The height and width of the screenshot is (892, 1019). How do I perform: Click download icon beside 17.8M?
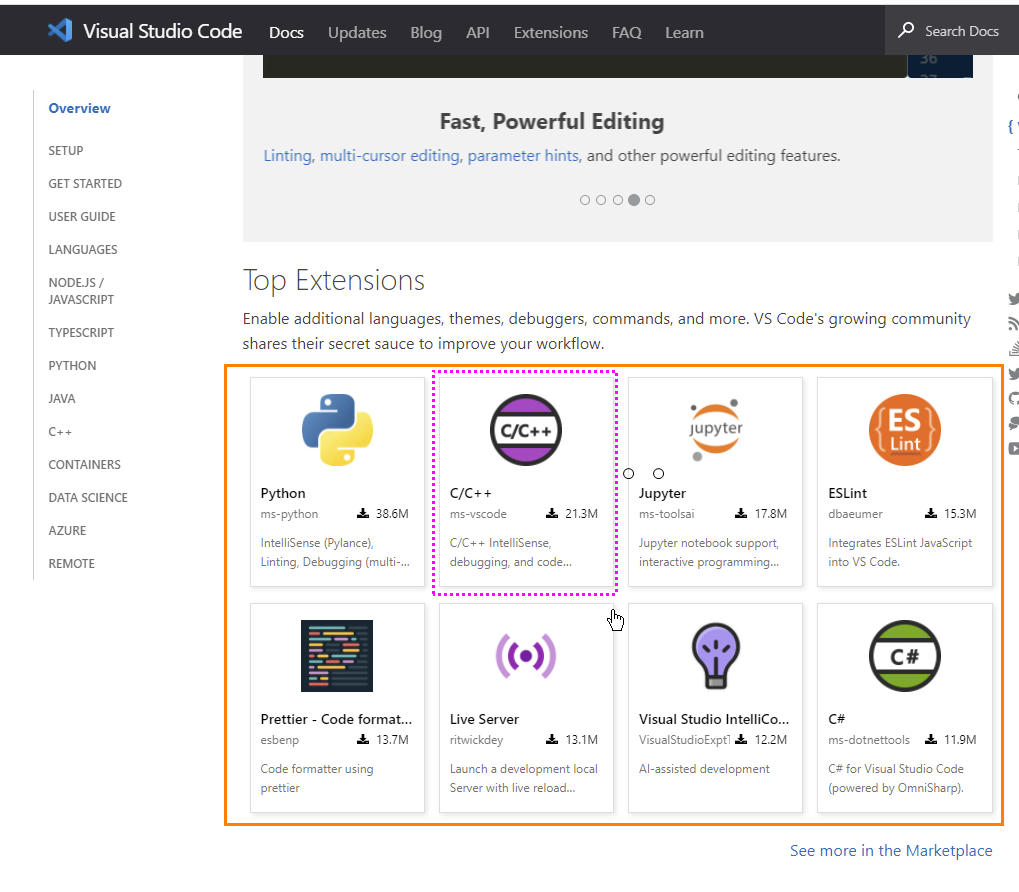[741, 513]
